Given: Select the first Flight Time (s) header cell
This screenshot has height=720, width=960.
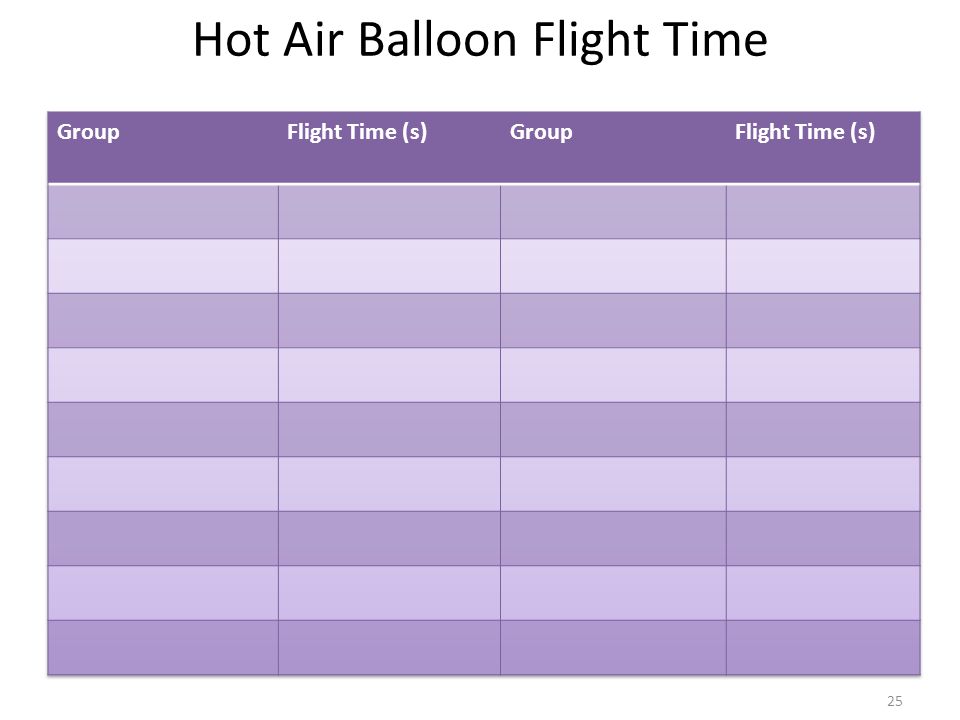Looking at the screenshot, I should coord(389,148).
